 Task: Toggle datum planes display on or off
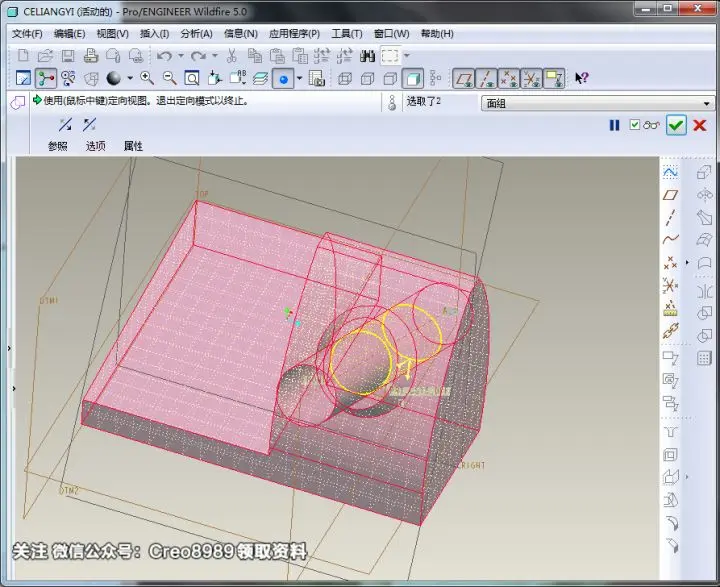pyautogui.click(x=463, y=79)
